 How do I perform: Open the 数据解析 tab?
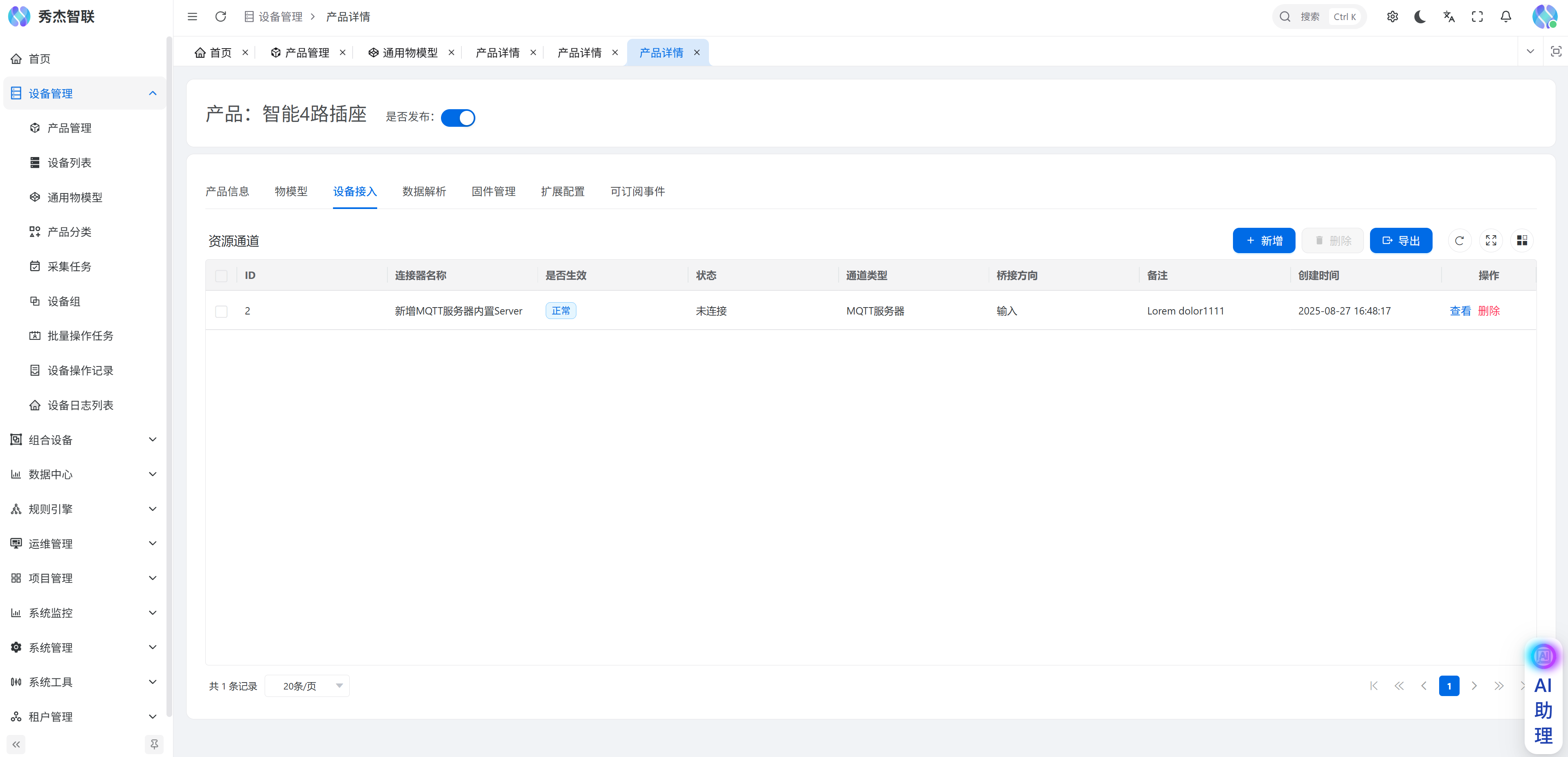[424, 192]
